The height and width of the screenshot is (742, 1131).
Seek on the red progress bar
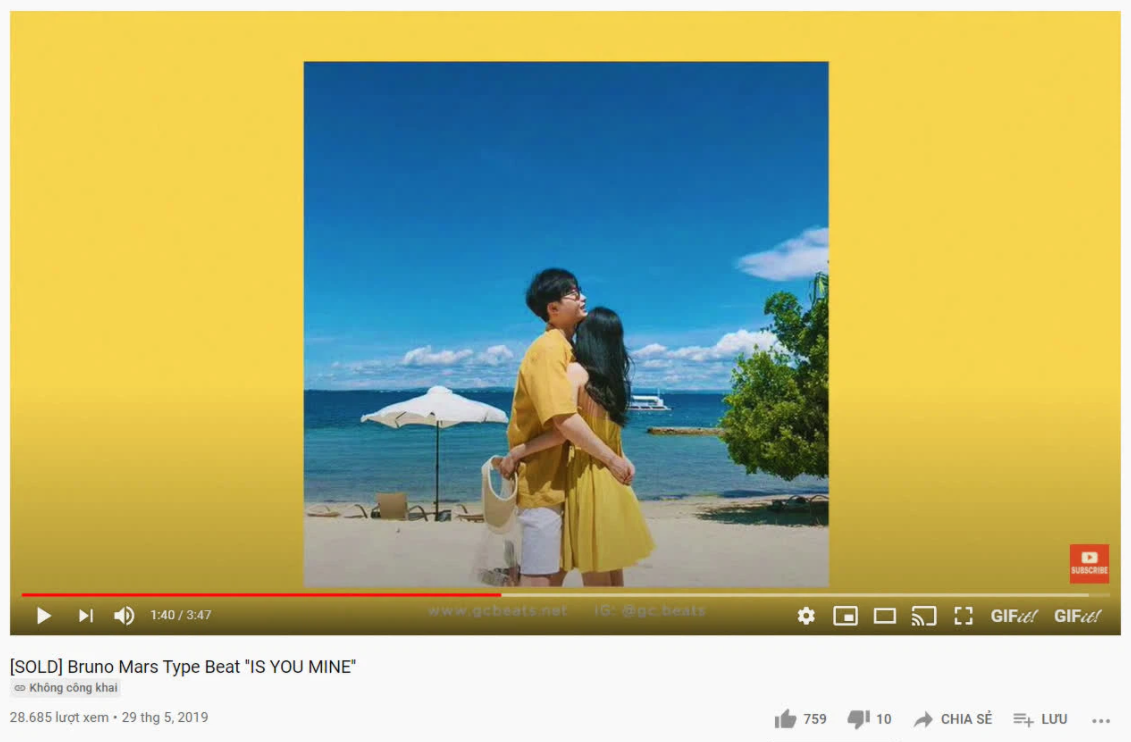coord(261,595)
